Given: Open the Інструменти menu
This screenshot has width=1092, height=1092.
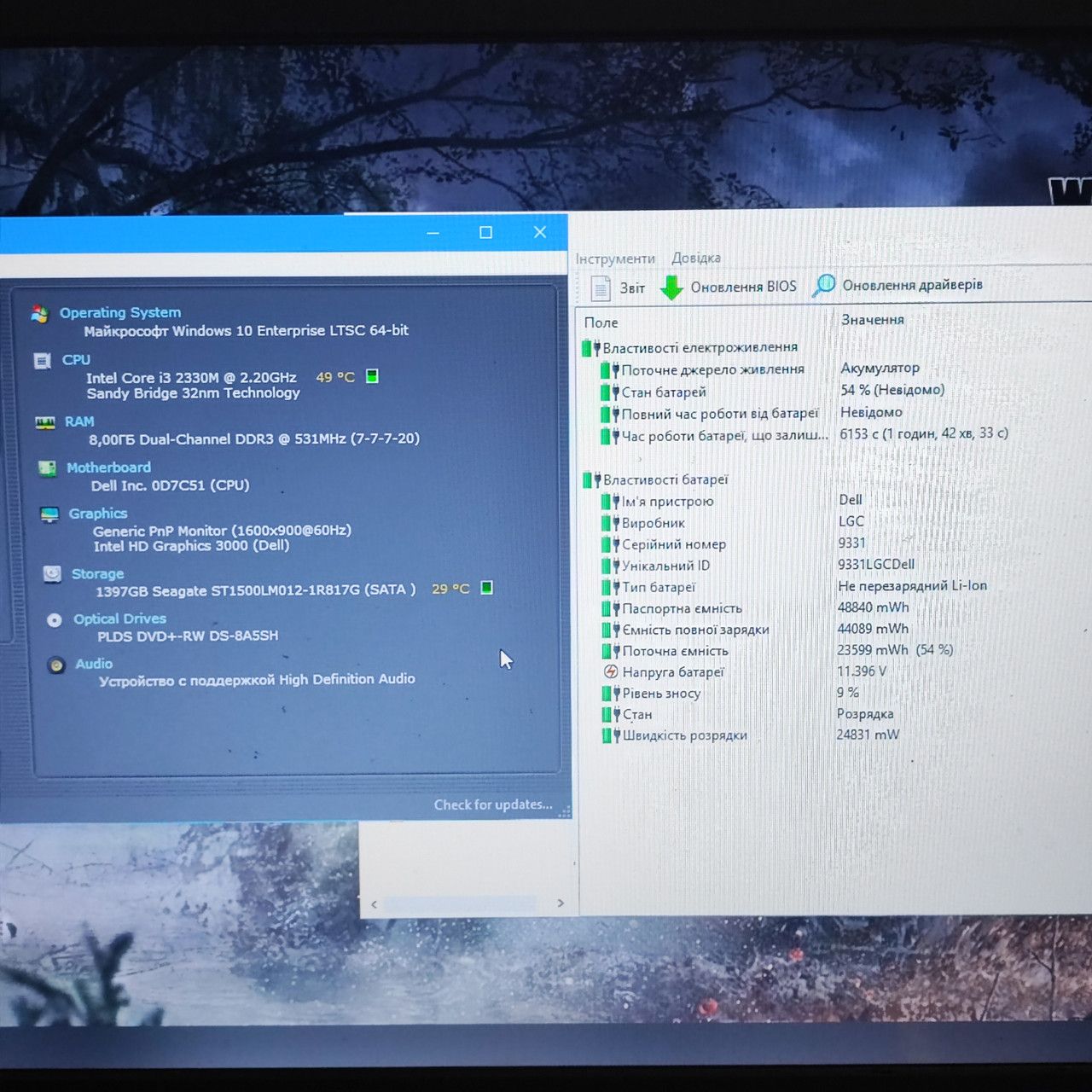Looking at the screenshot, I should [x=615, y=258].
